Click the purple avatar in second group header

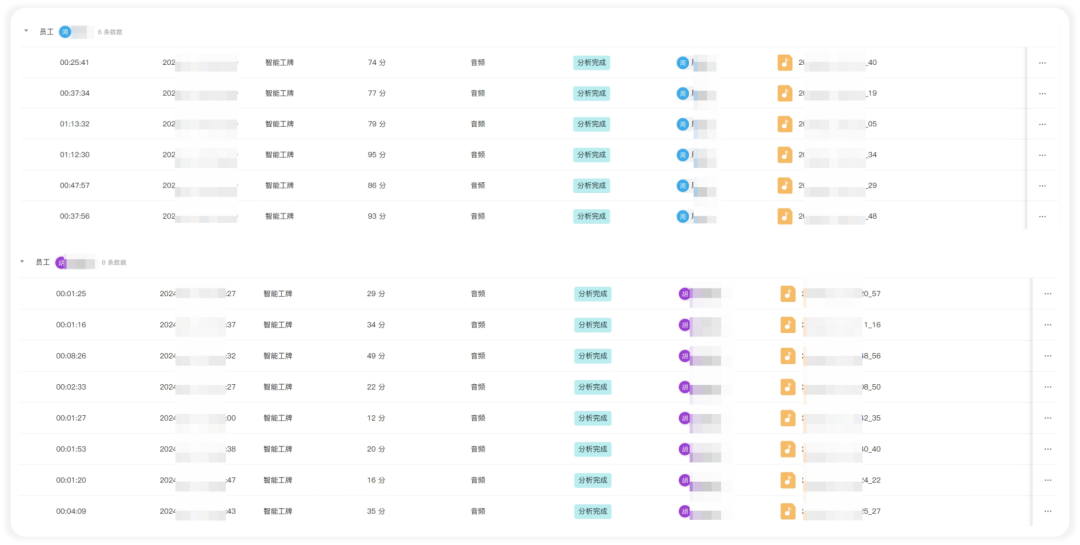(x=61, y=263)
